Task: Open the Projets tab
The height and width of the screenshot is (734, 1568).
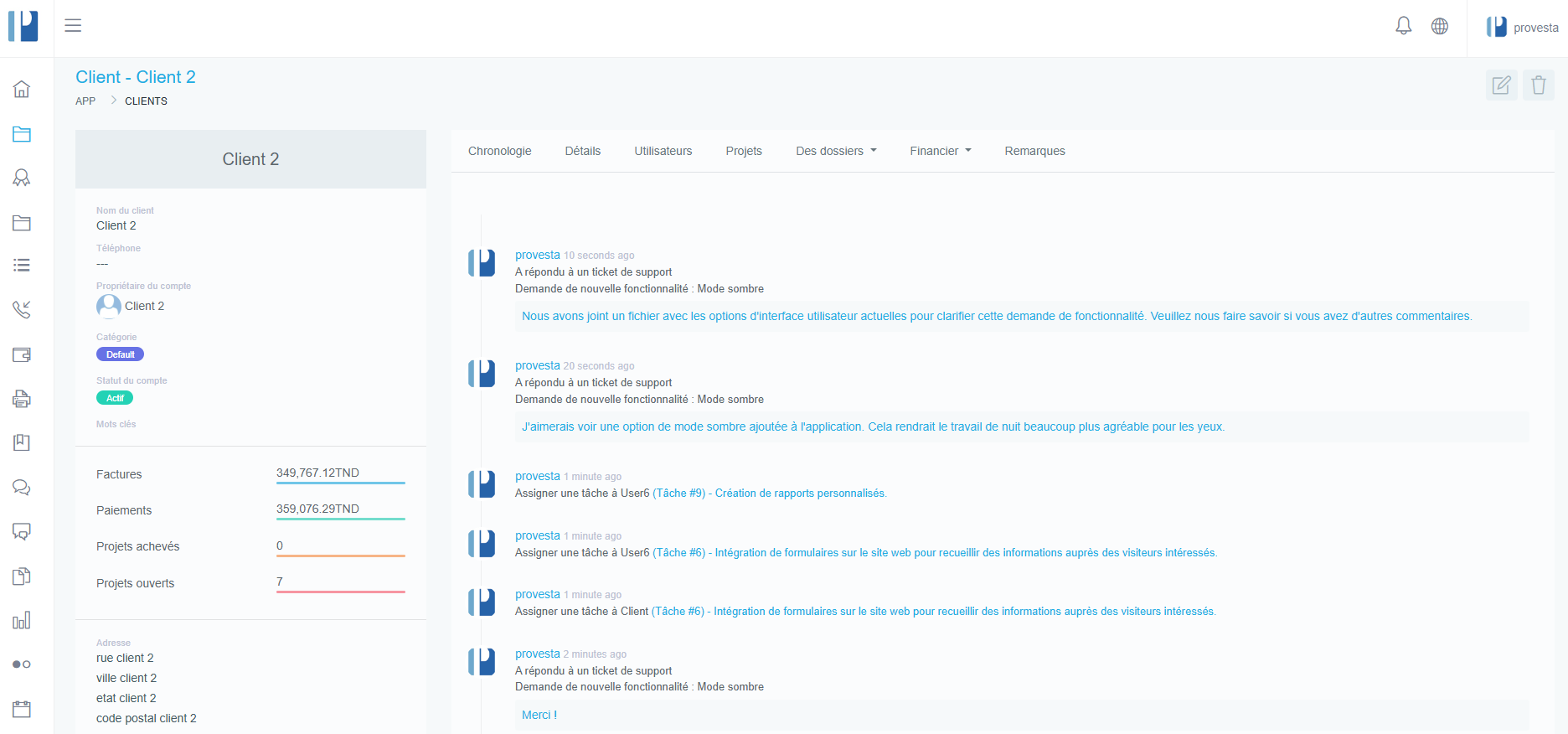Action: [743, 151]
